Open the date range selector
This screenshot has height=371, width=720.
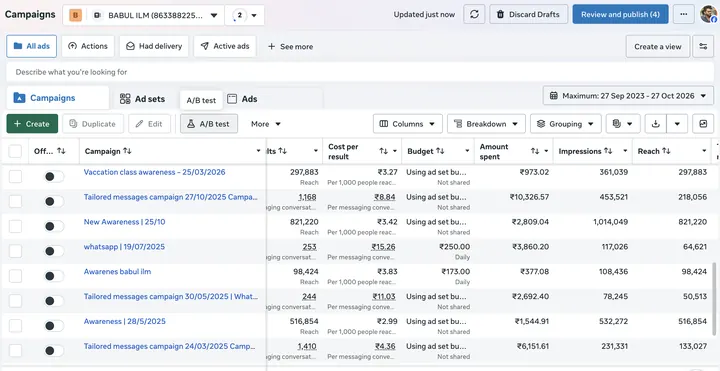pyautogui.click(x=628, y=96)
